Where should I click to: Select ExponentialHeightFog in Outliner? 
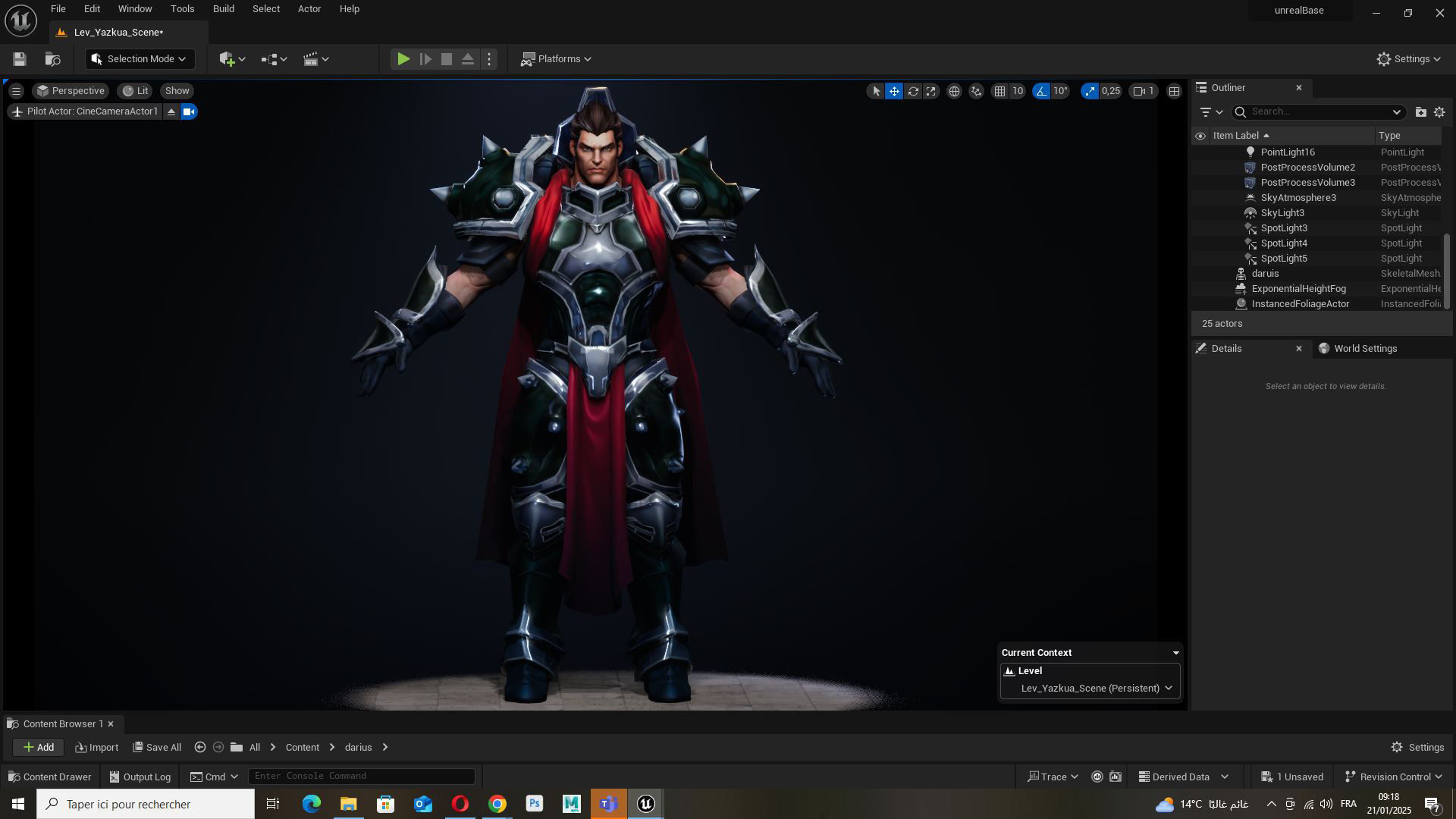coord(1298,289)
